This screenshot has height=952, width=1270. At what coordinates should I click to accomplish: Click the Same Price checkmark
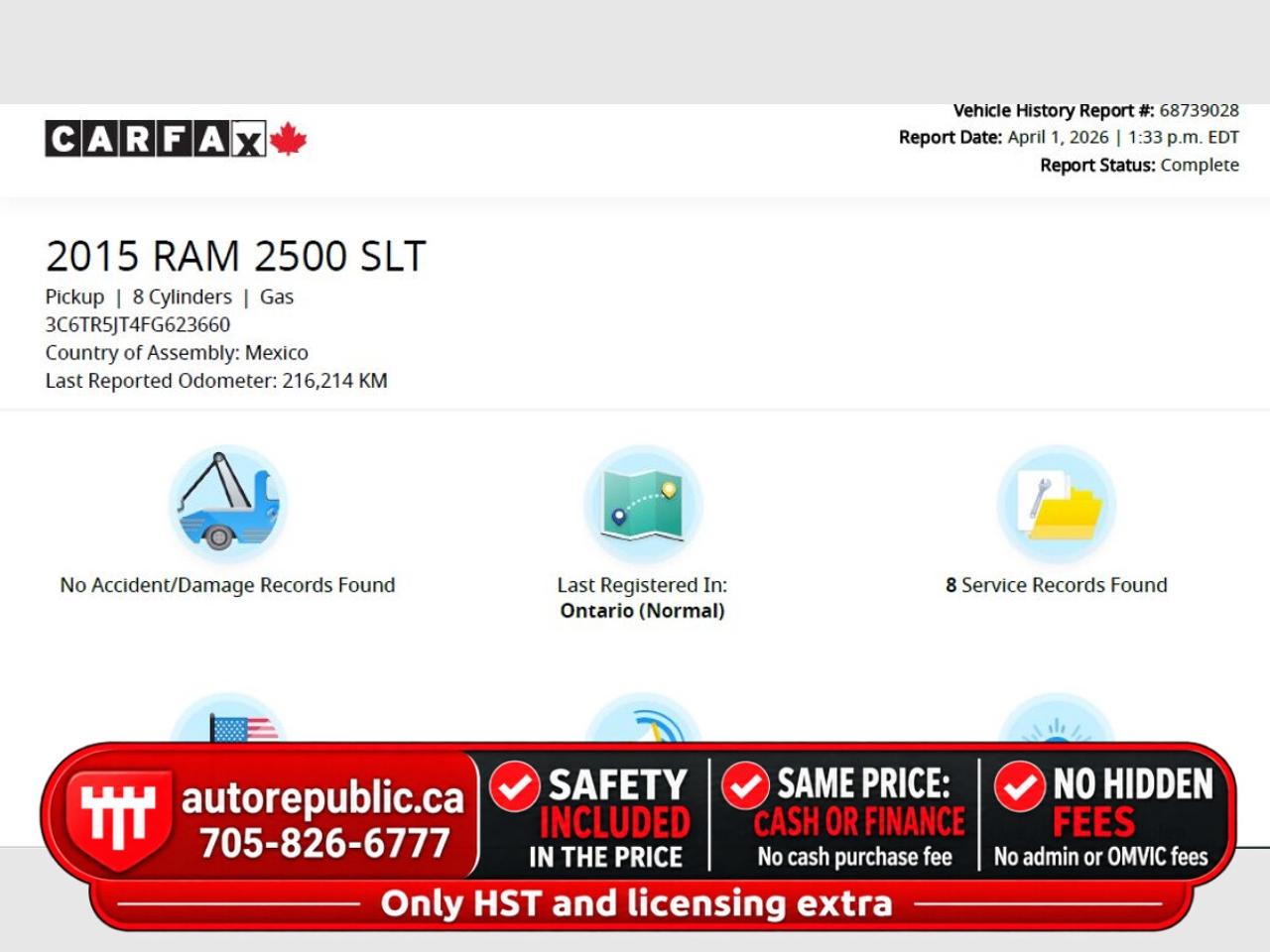click(745, 786)
